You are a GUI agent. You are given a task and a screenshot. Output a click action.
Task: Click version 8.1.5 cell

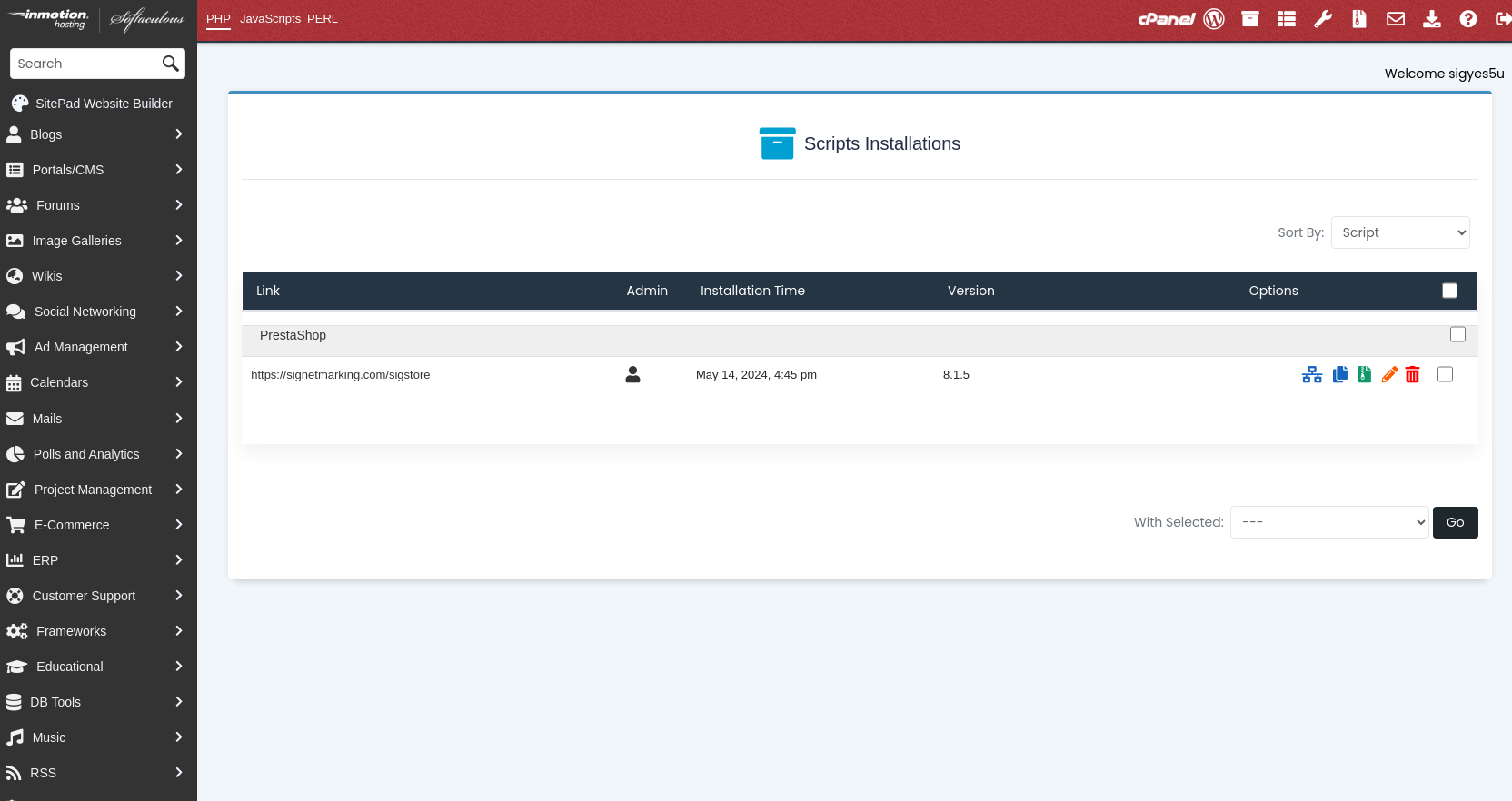tap(956, 374)
